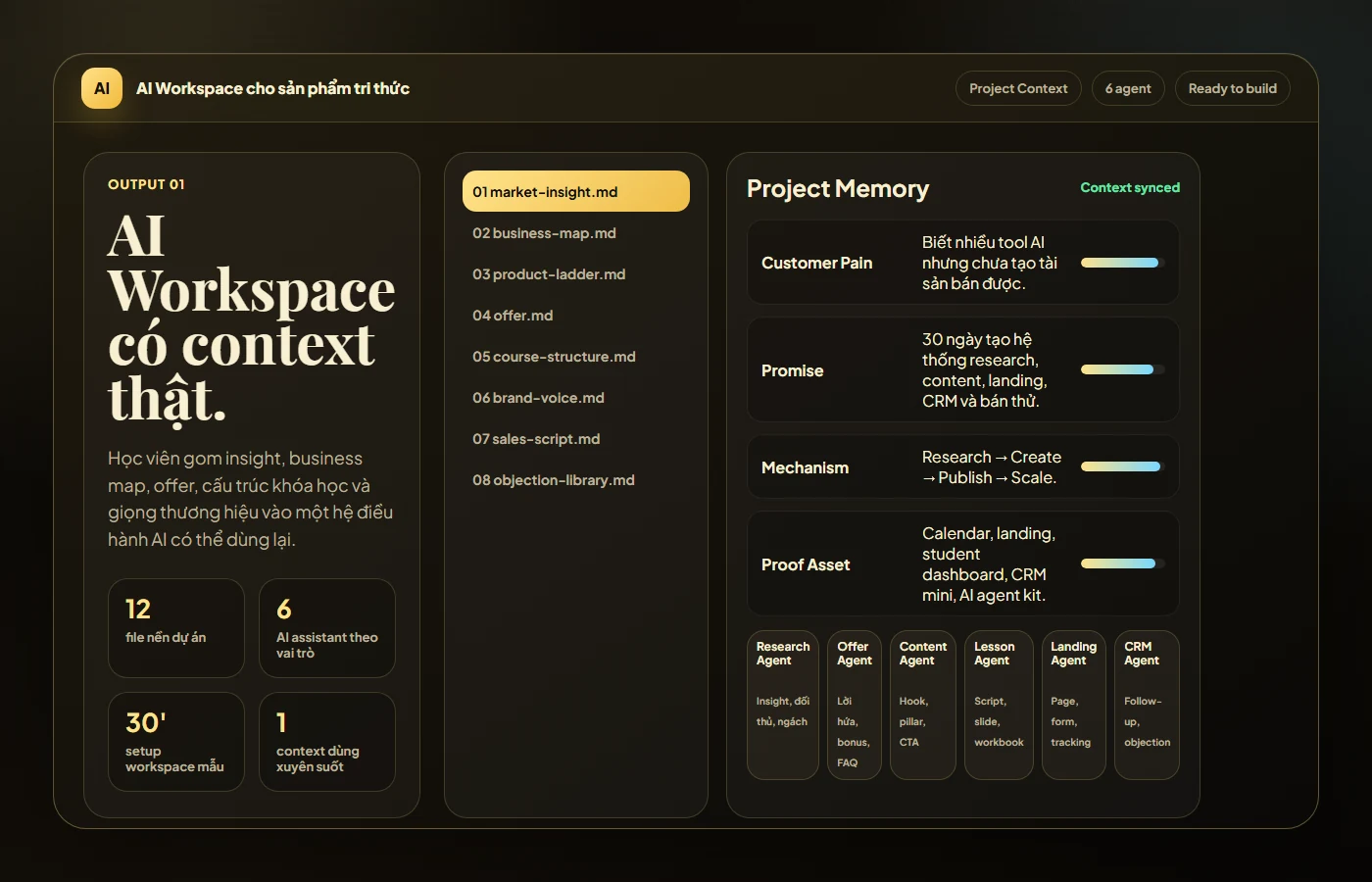Select the Offer Agent card

coord(855,705)
